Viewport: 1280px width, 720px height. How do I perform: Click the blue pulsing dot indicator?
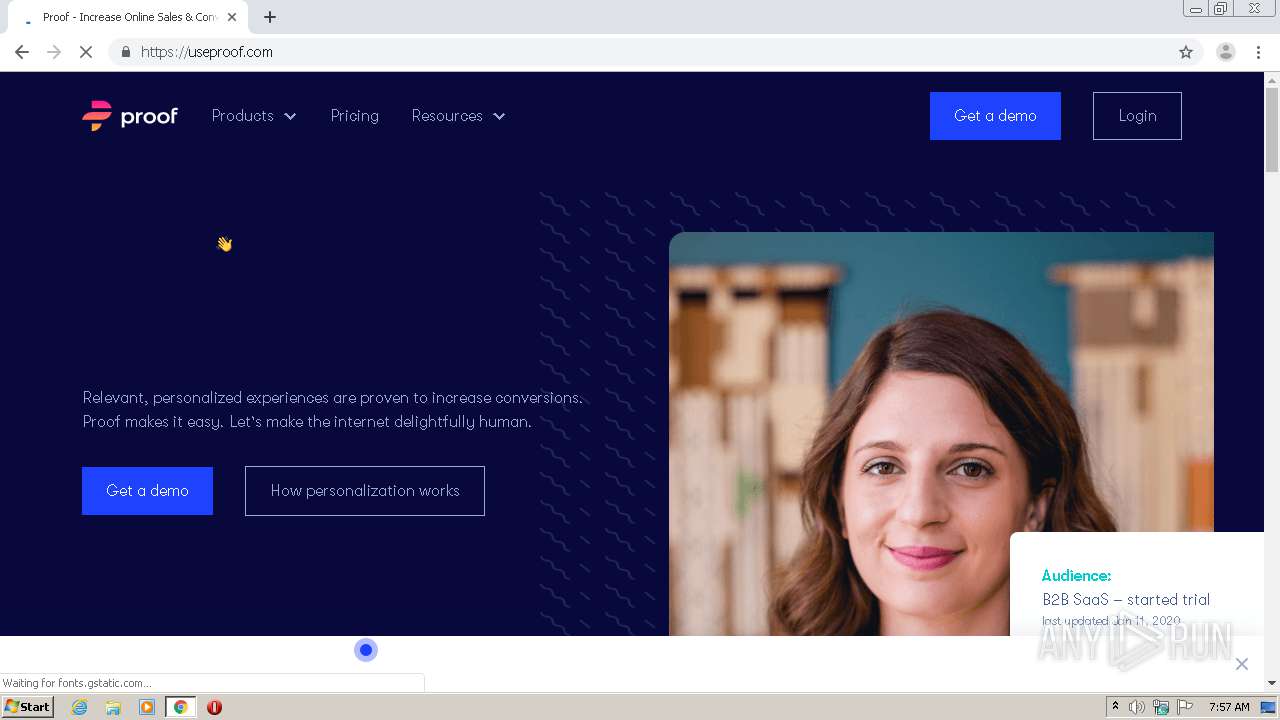[366, 650]
